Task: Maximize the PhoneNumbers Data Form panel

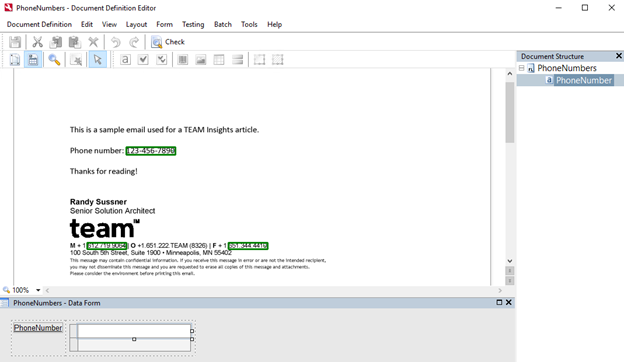Action: click(499, 302)
